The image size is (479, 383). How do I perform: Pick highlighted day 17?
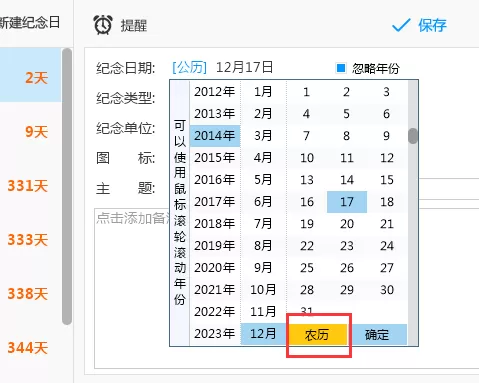347,202
